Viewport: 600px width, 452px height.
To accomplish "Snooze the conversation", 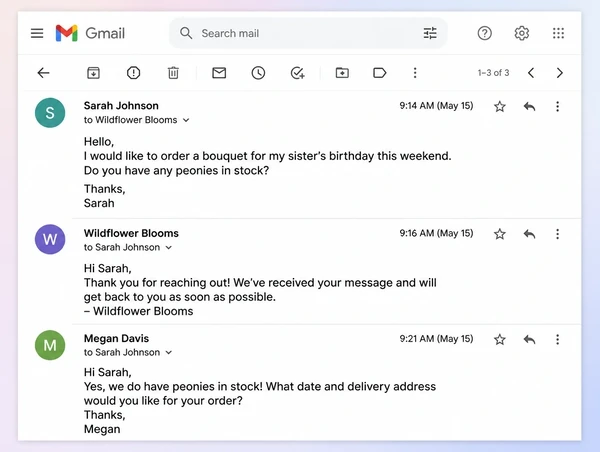I will pos(258,73).
